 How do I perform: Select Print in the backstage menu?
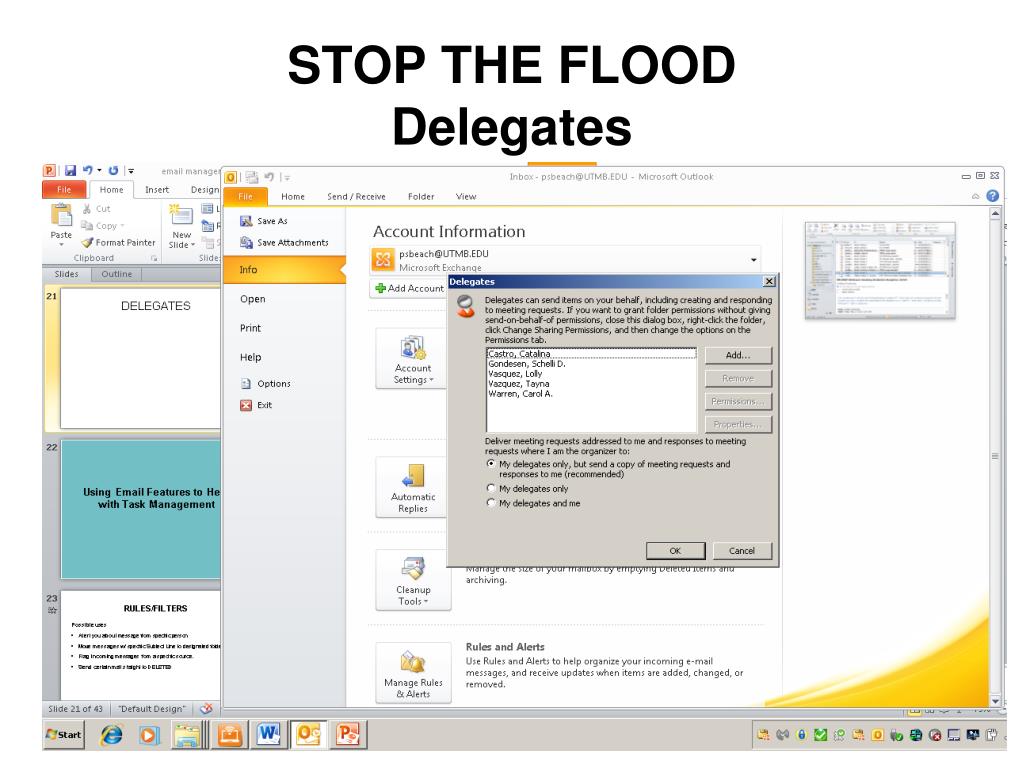250,328
